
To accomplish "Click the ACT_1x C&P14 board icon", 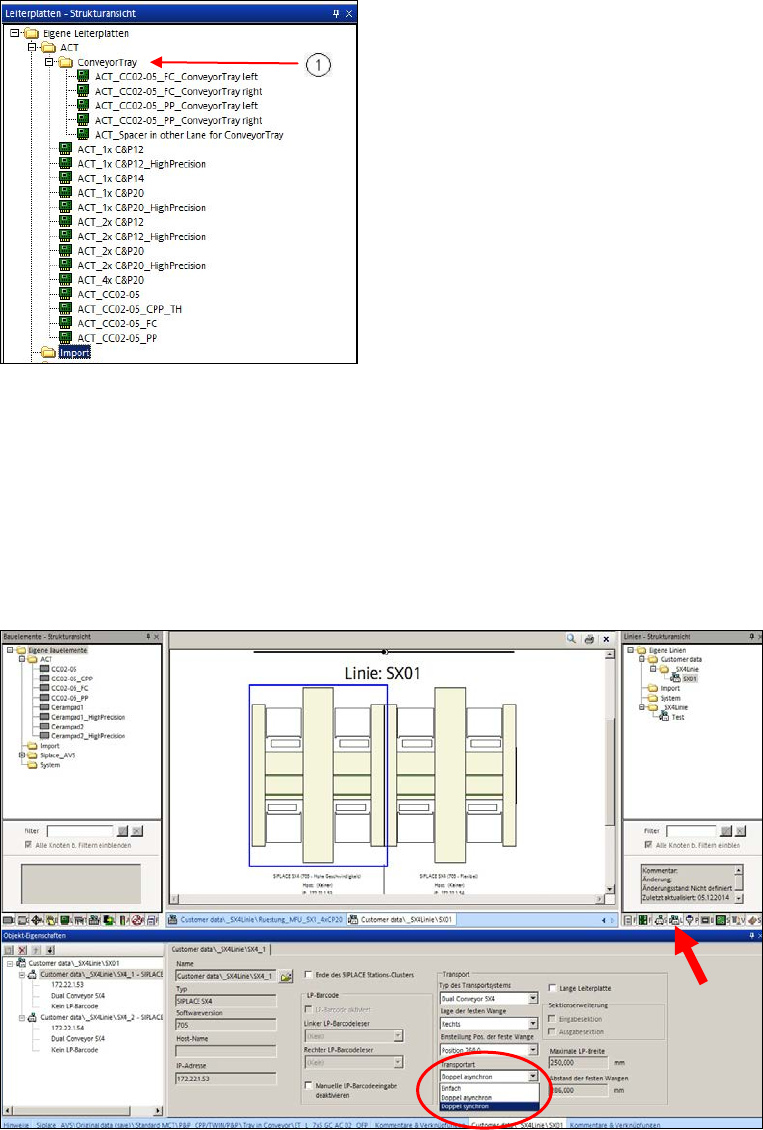I will tap(67, 178).
